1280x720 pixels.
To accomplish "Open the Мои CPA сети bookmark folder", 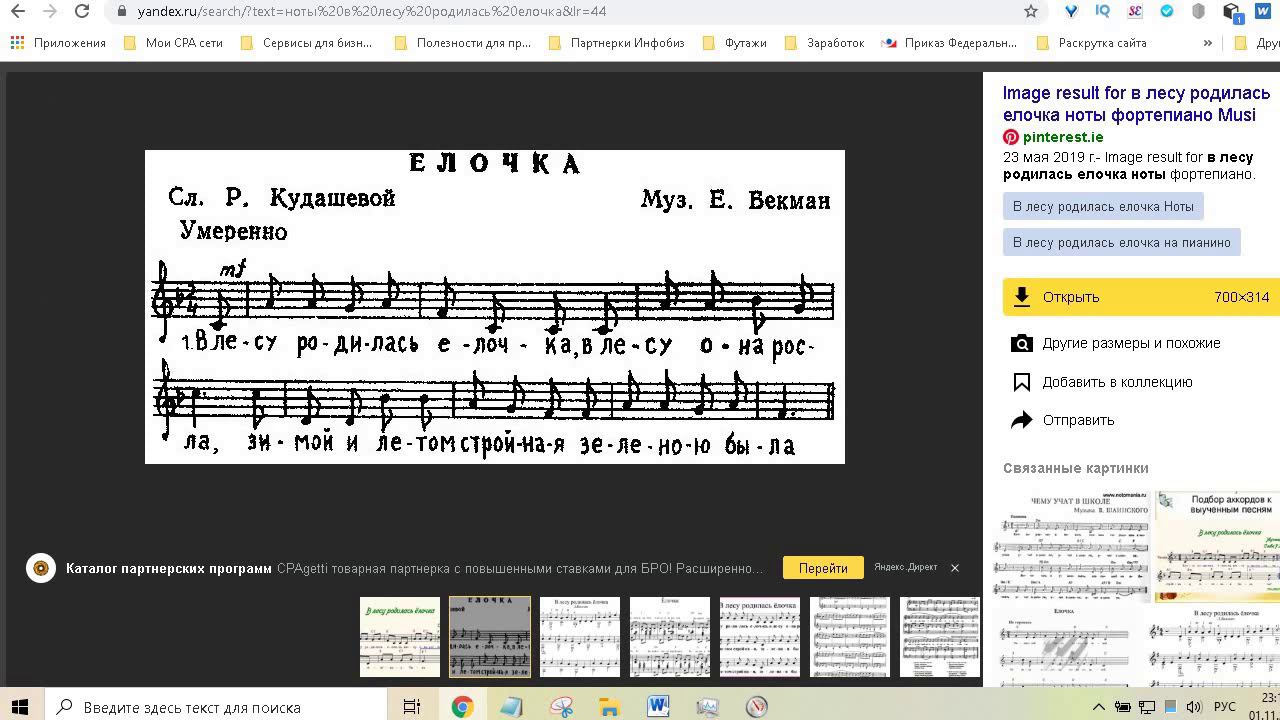I will tap(174, 43).
